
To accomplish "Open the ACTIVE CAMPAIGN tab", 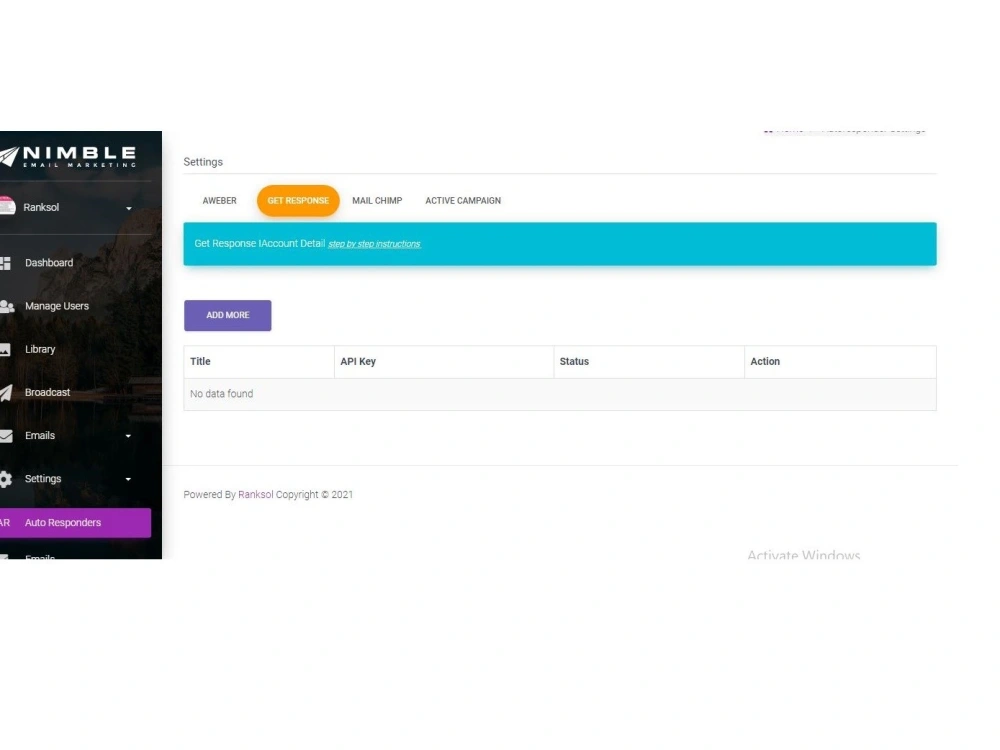I will click(463, 200).
